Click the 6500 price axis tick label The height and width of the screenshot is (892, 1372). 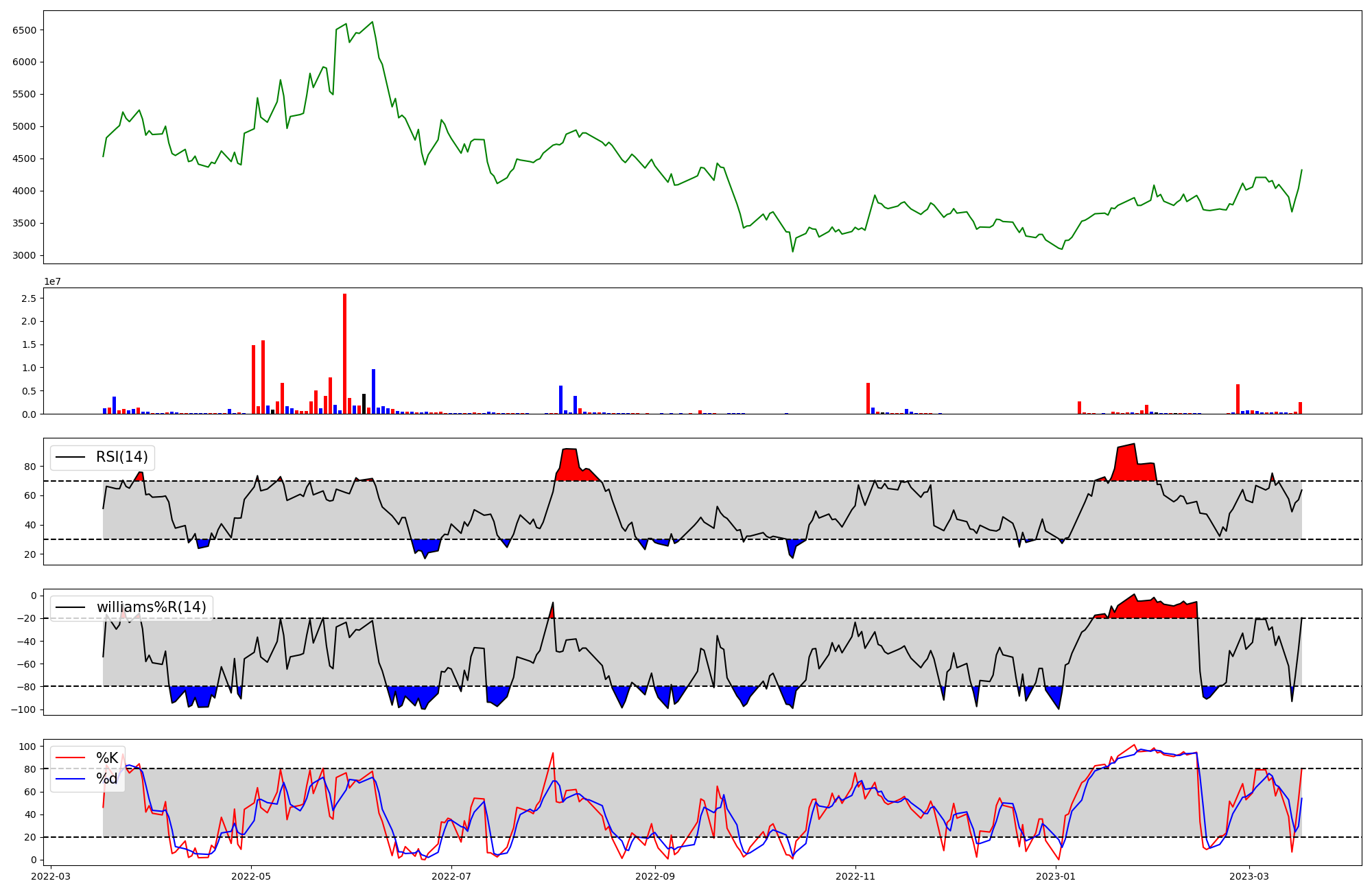tap(24, 30)
